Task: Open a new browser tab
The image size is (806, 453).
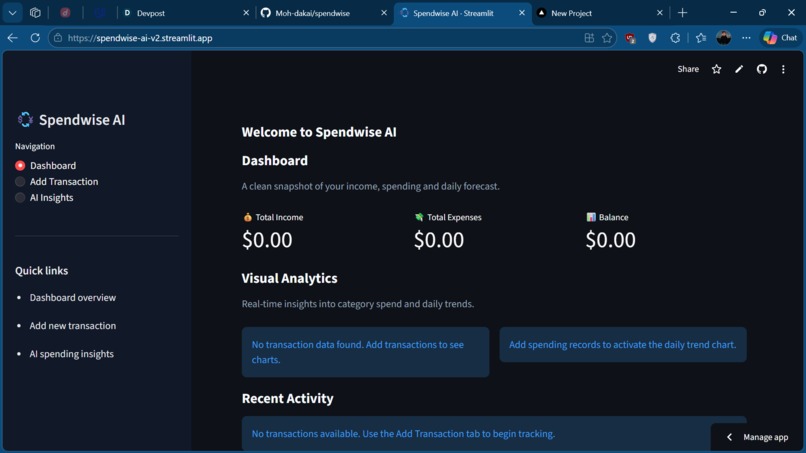Action: click(683, 13)
